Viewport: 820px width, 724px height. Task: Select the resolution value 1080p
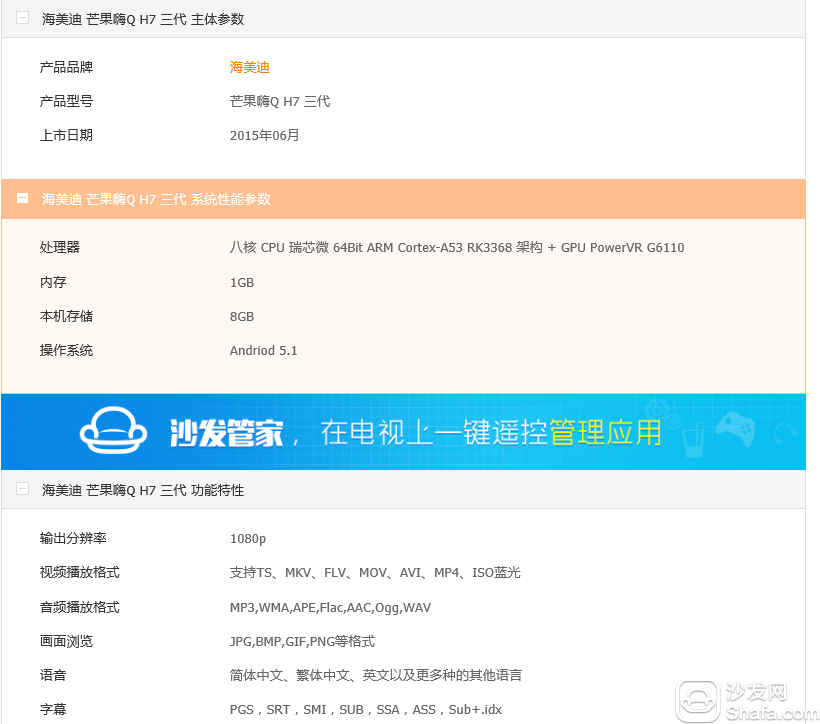click(x=248, y=539)
